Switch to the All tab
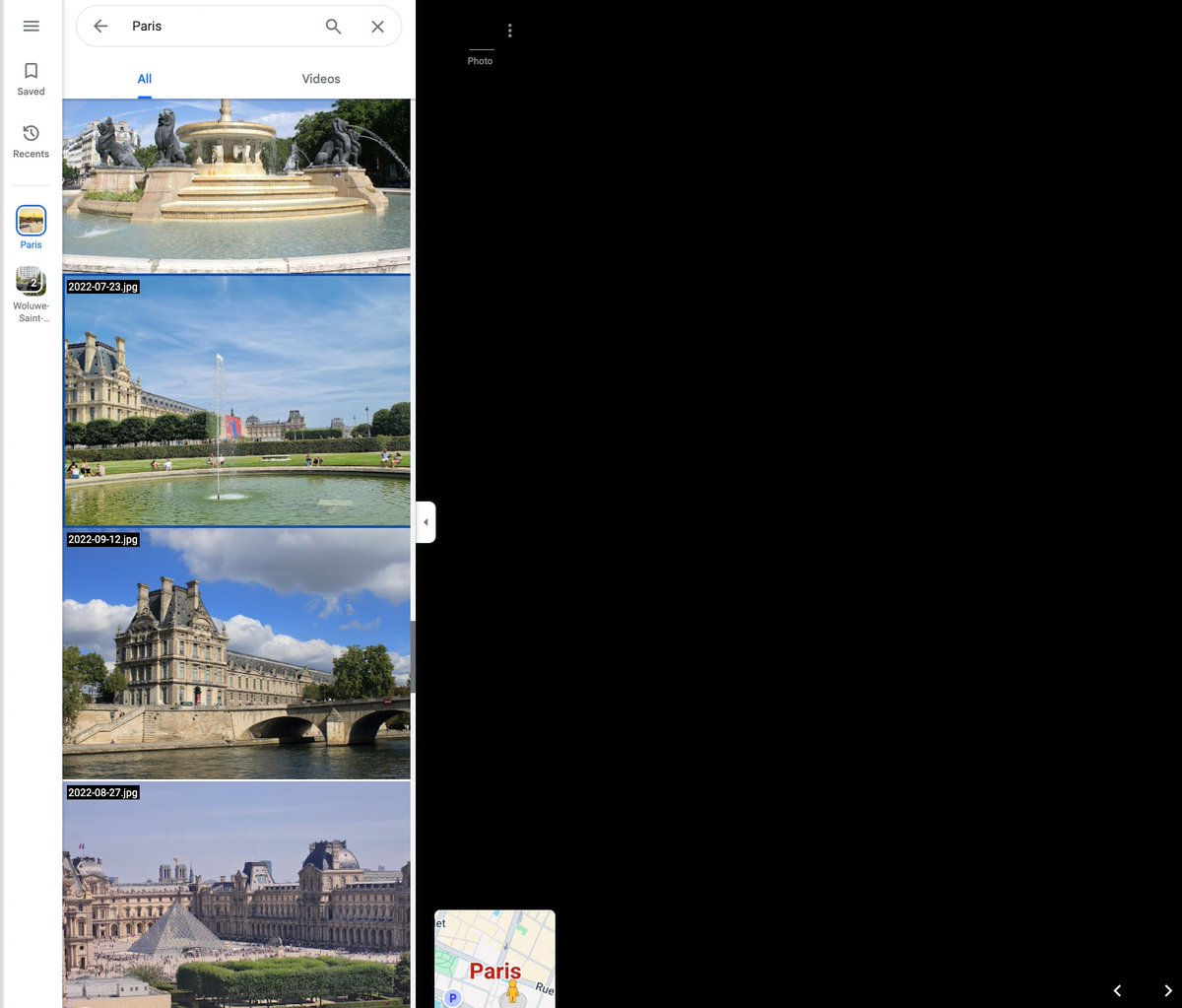The image size is (1182, 1008). coord(144,79)
